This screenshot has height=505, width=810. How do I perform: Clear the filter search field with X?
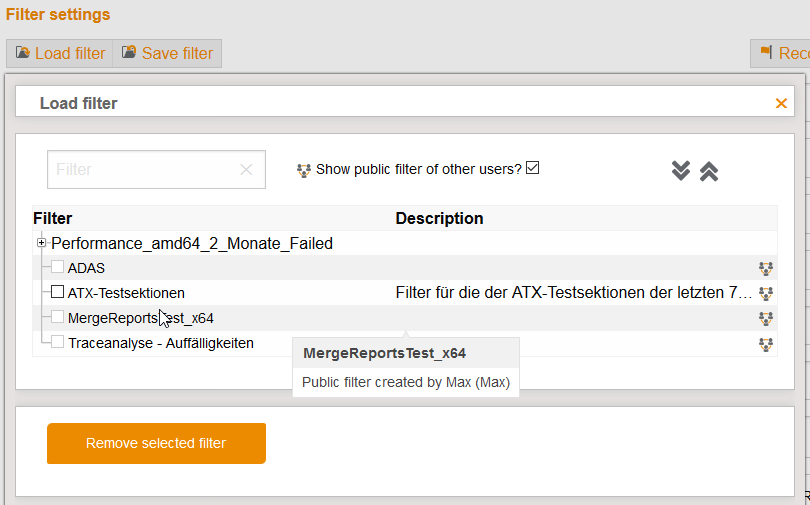[x=246, y=170]
